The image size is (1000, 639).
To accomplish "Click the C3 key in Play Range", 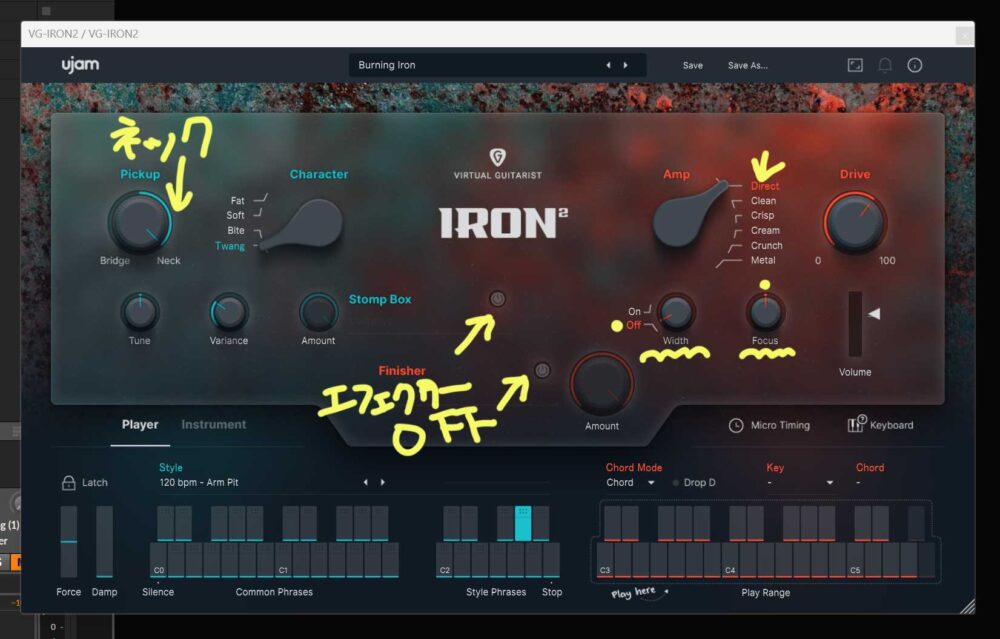I will (x=605, y=560).
